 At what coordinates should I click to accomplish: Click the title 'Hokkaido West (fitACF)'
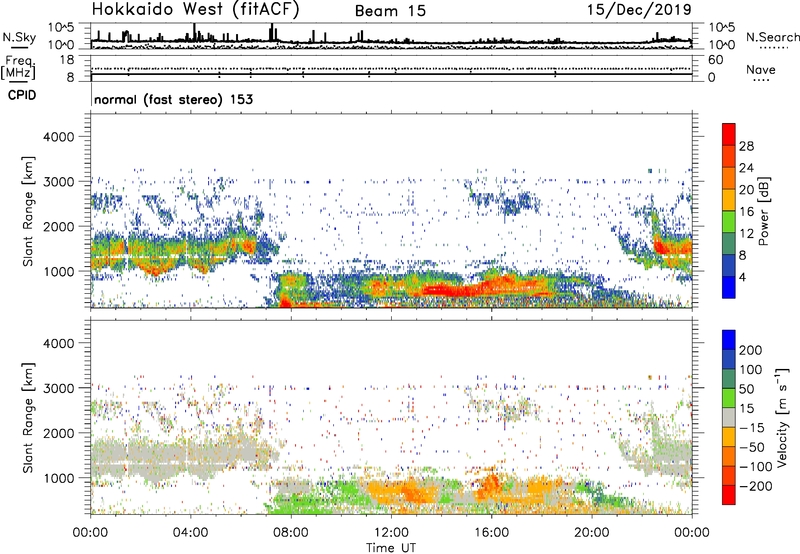(x=195, y=10)
